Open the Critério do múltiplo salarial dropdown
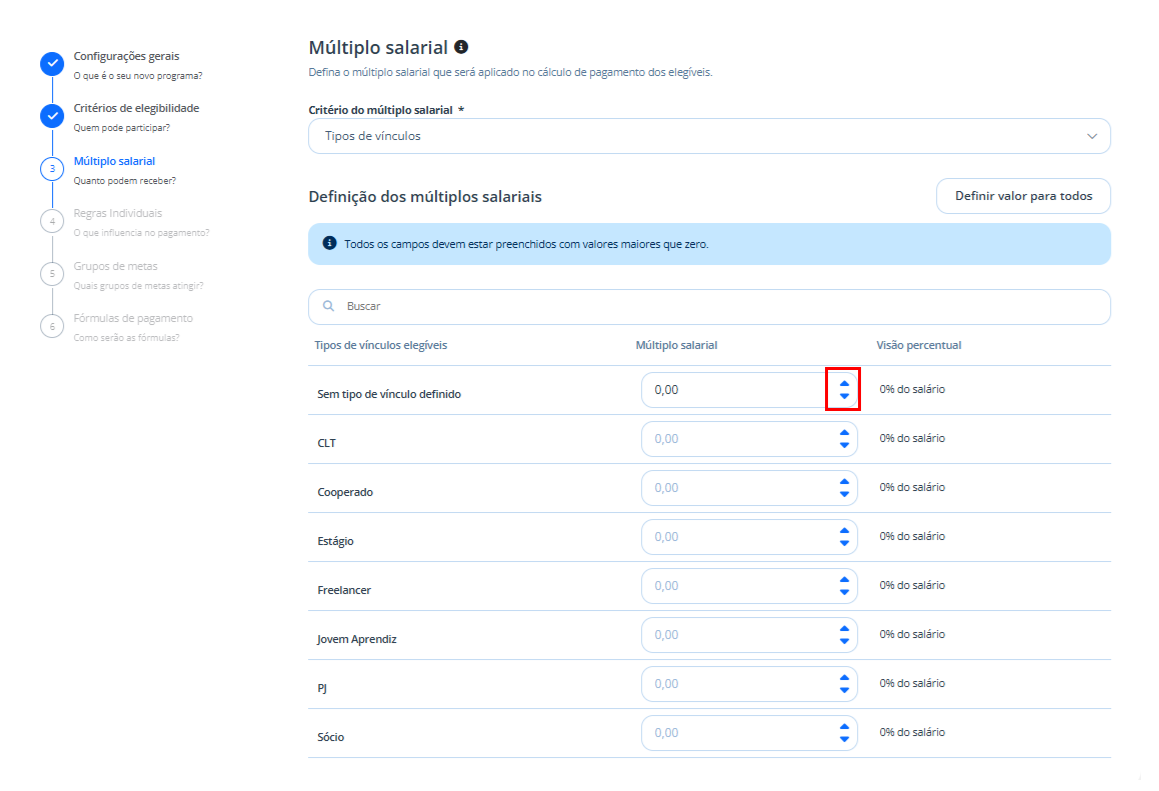This screenshot has height=791, width=1159. click(x=709, y=136)
